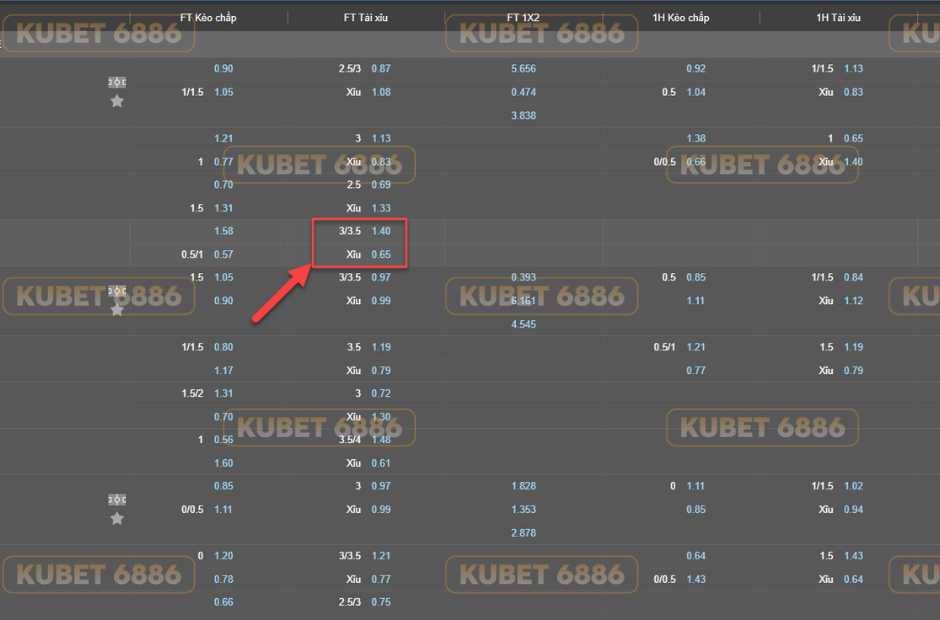The height and width of the screenshot is (620, 940).
Task: Pick 1H Xỉu odds 0.64
Action: (x=853, y=579)
